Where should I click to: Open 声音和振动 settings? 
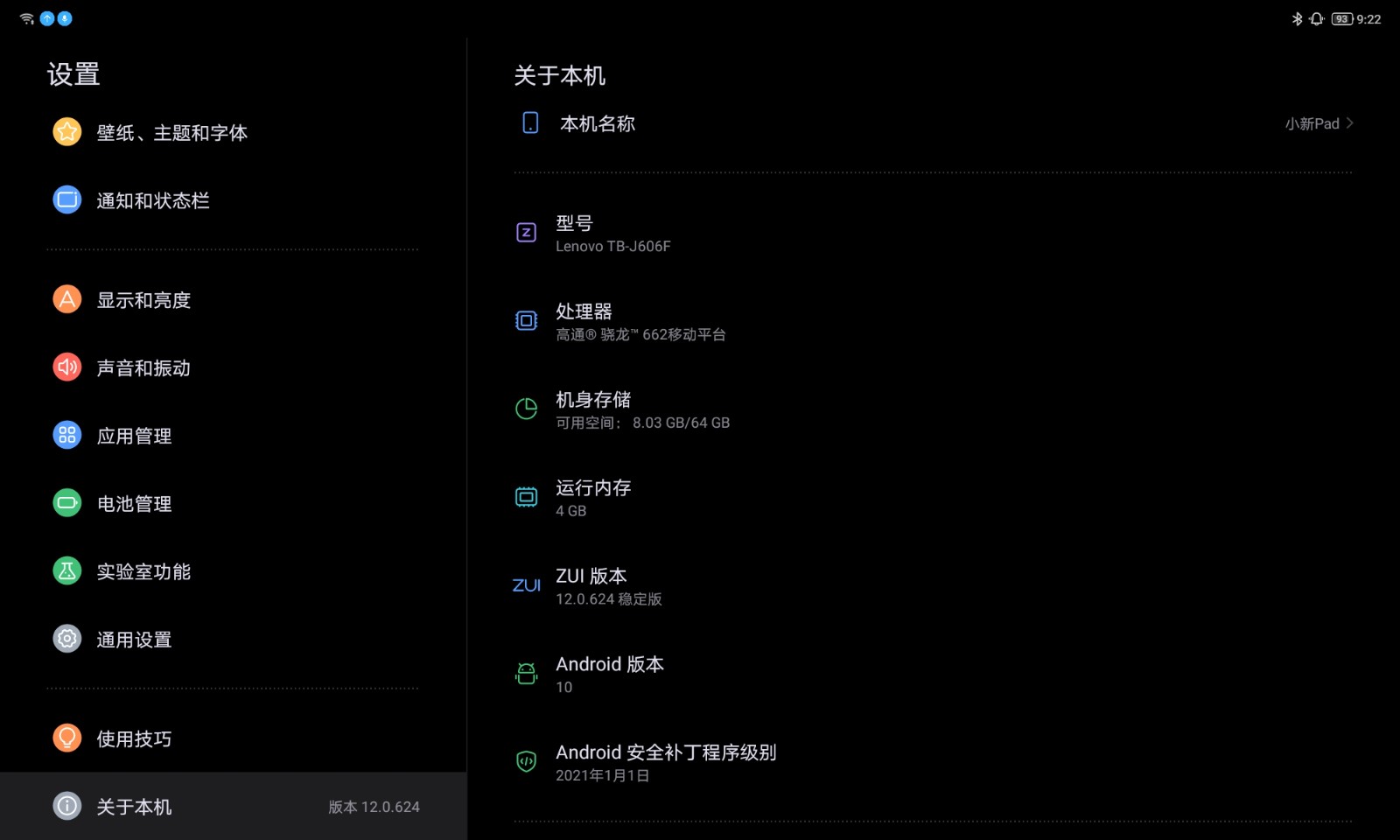click(234, 367)
